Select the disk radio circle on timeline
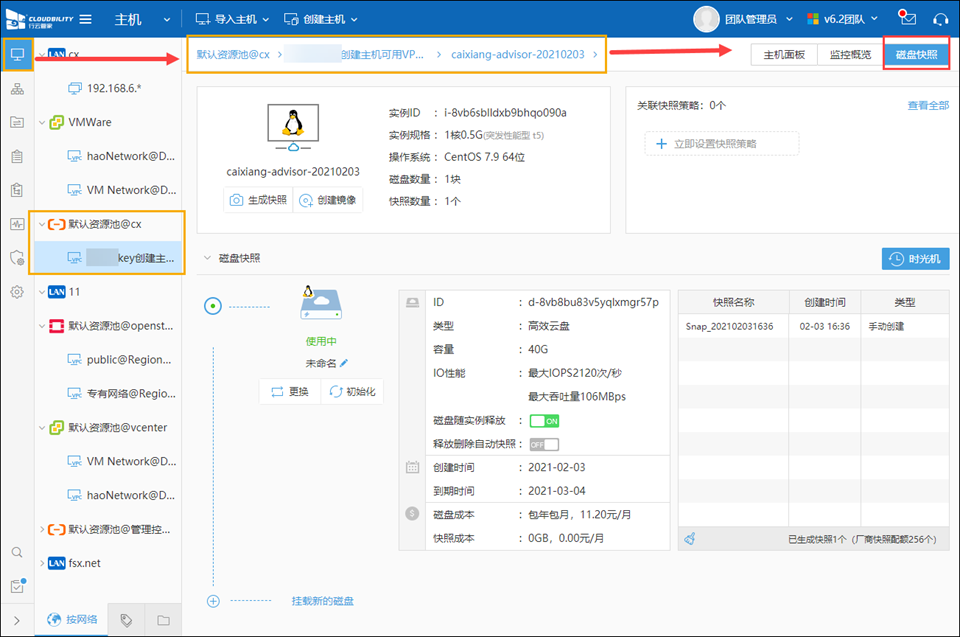 tap(212, 307)
